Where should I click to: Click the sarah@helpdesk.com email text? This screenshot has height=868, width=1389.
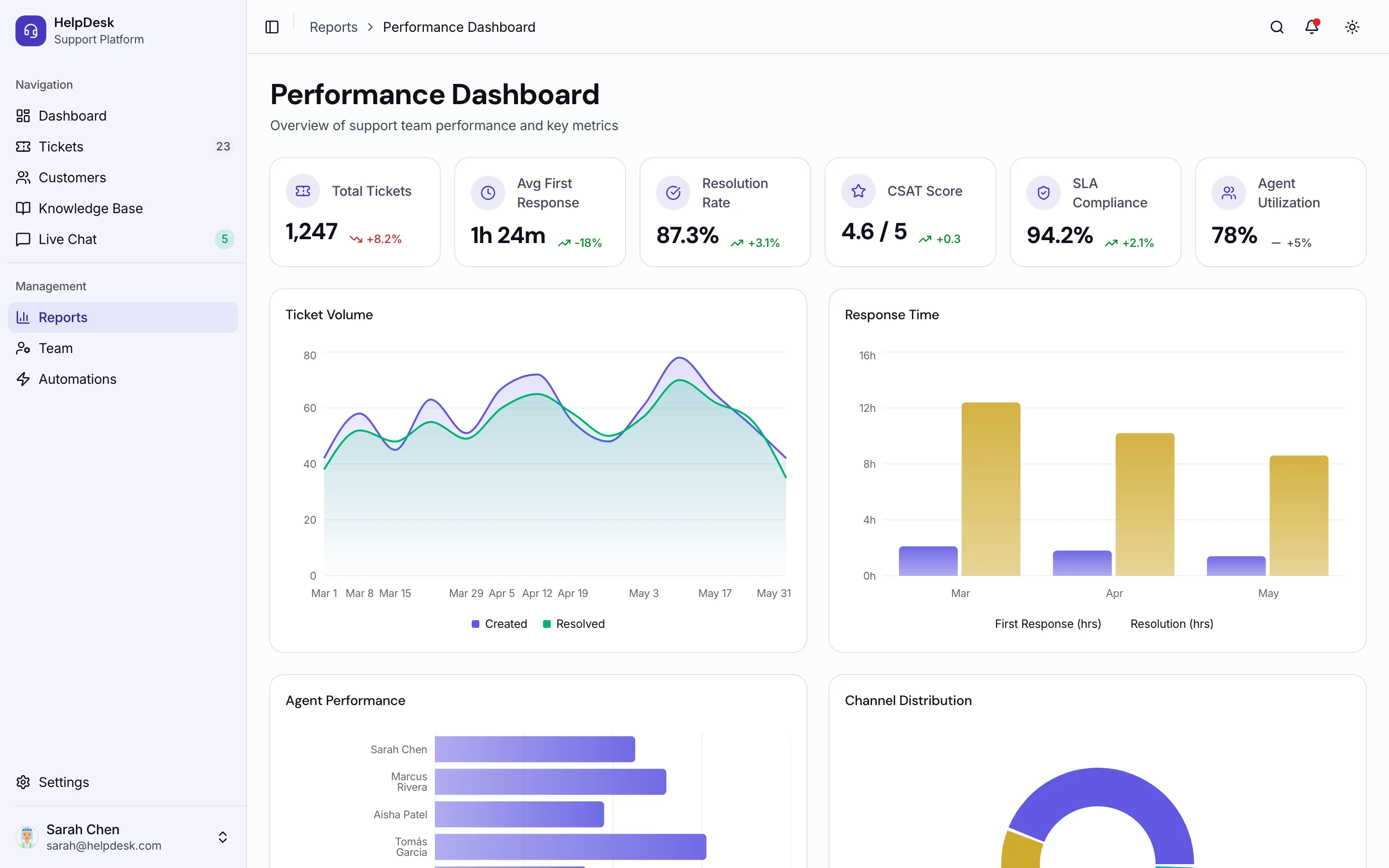(x=104, y=846)
